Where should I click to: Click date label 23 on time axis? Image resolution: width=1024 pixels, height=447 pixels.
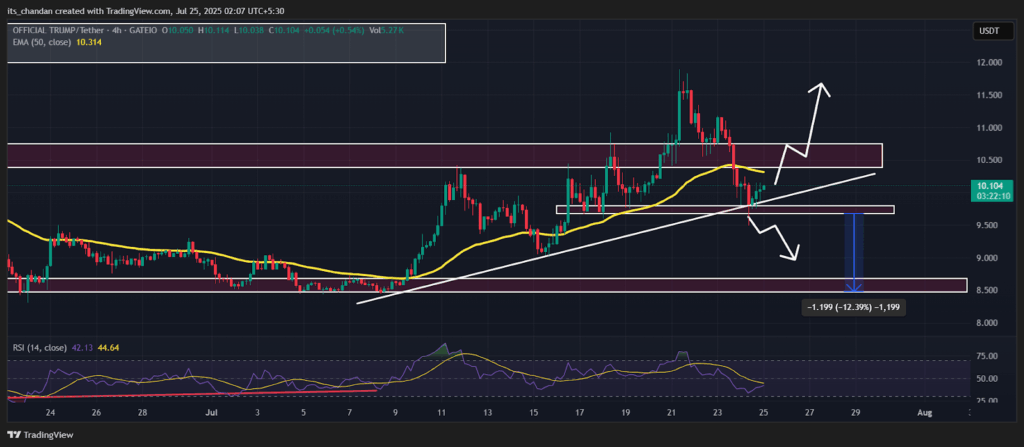718,413
